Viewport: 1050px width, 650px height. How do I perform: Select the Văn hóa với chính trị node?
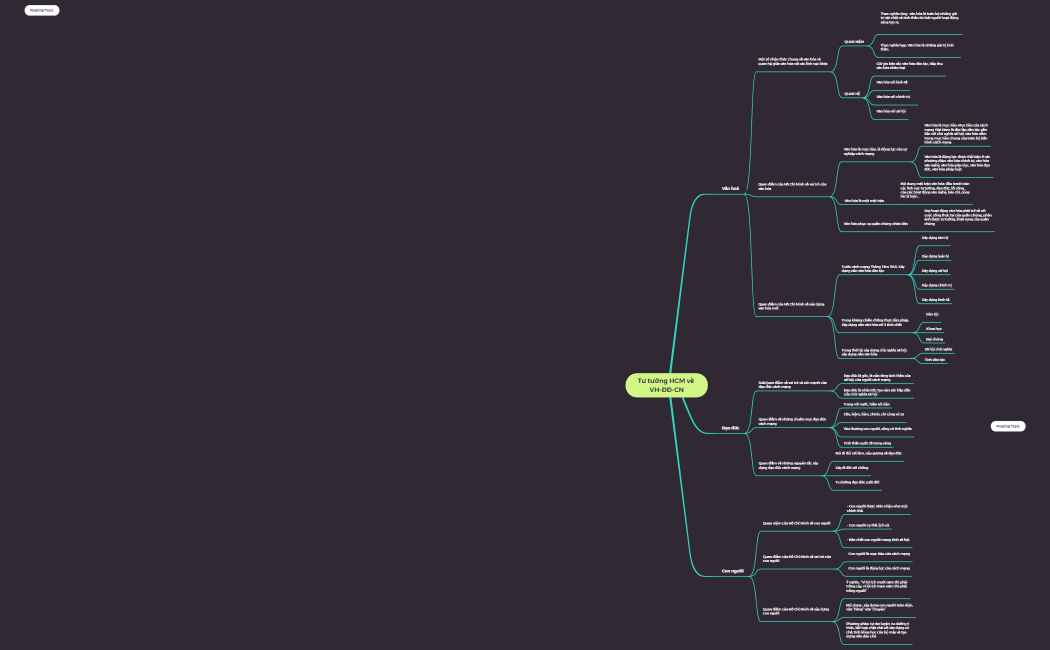[893, 96]
